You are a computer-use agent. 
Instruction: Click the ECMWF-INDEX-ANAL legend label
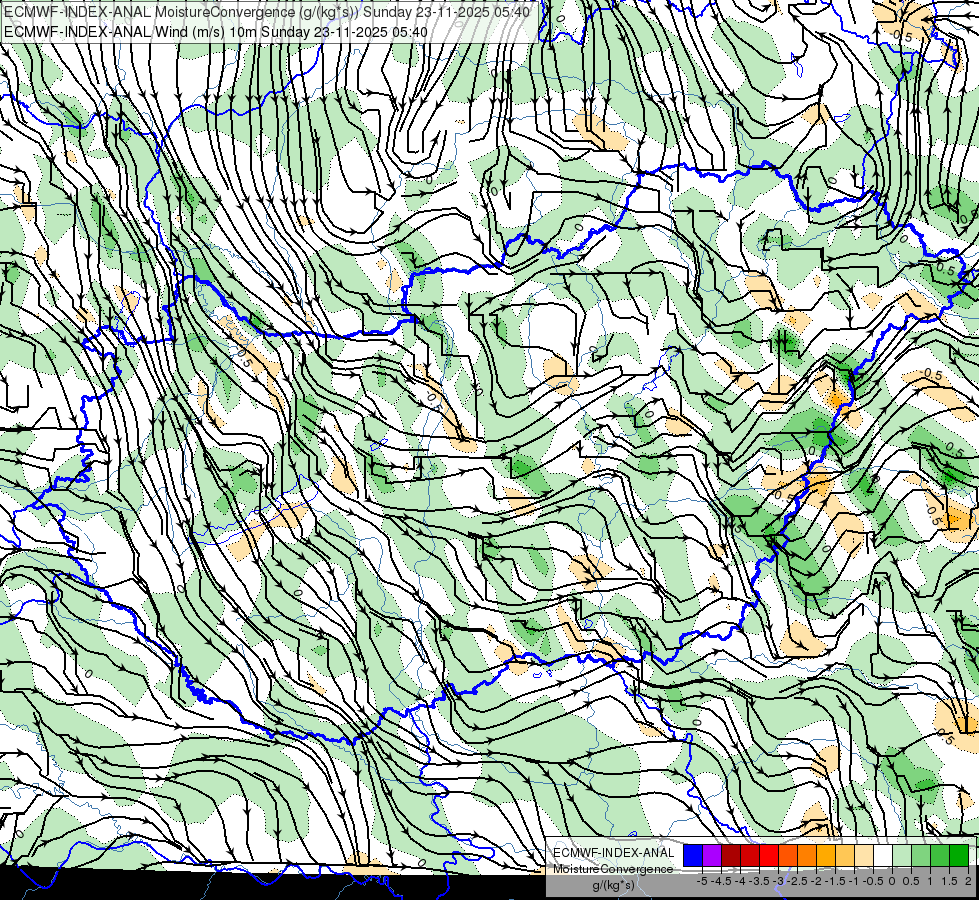coord(614,853)
